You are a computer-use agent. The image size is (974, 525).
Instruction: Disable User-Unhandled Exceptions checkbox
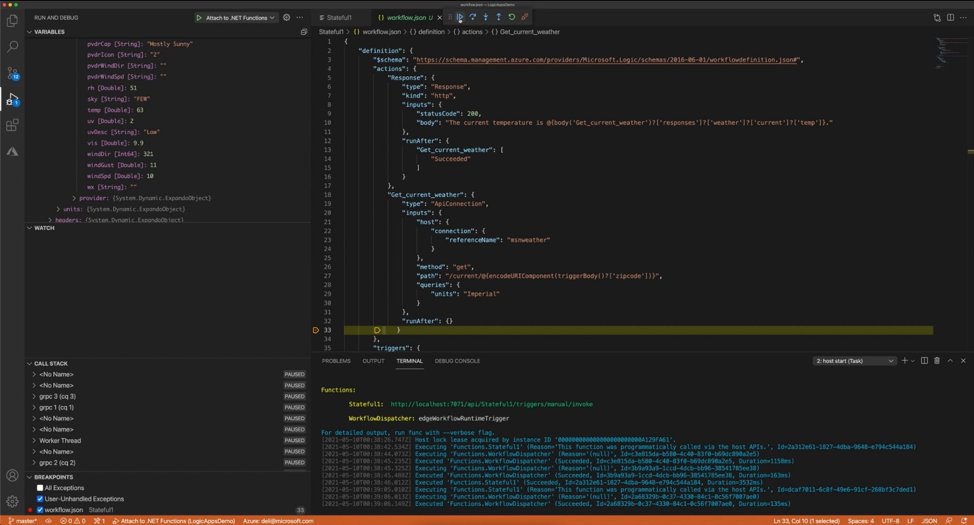[40, 499]
